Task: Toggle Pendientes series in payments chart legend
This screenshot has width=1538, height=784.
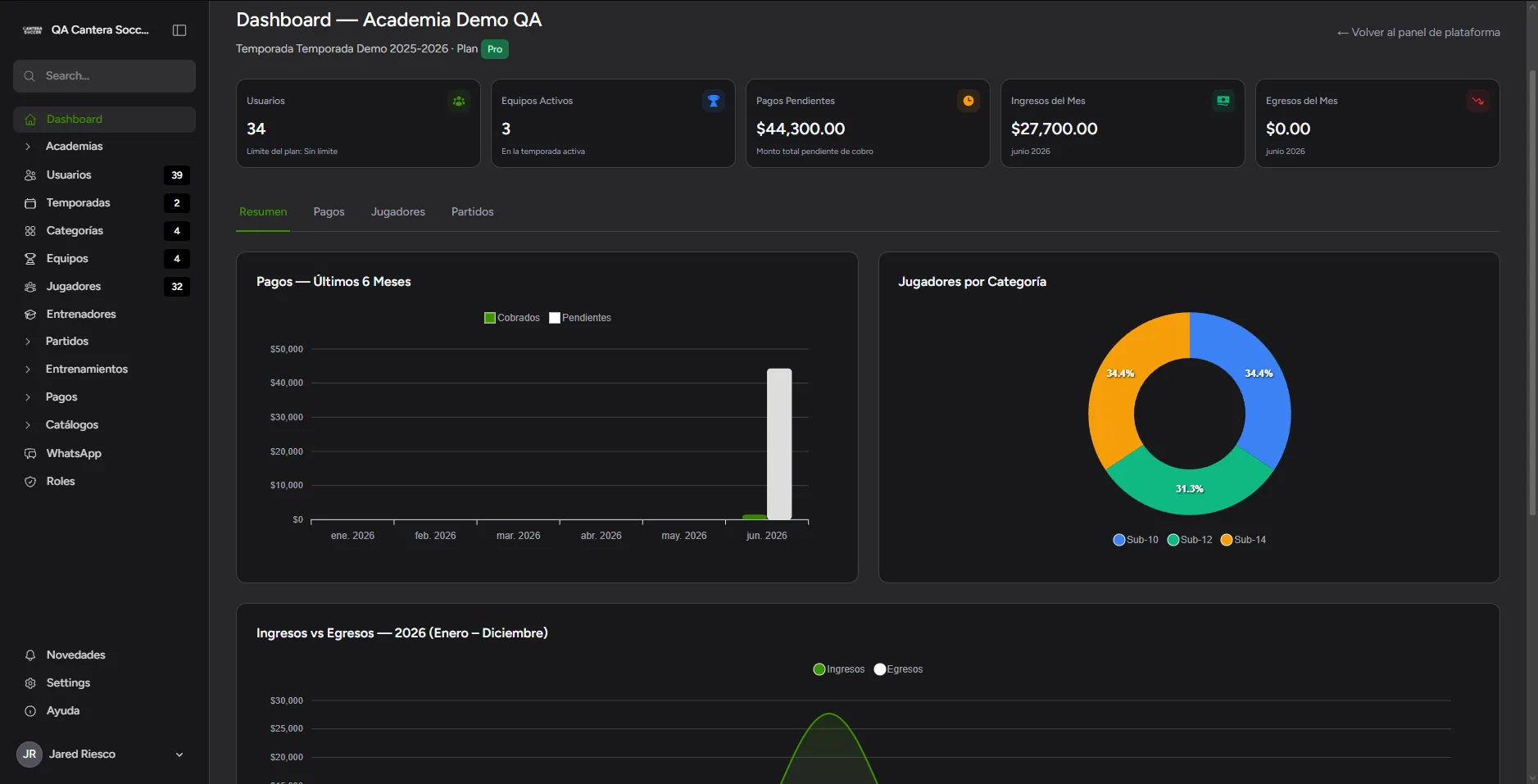Action: coord(580,318)
